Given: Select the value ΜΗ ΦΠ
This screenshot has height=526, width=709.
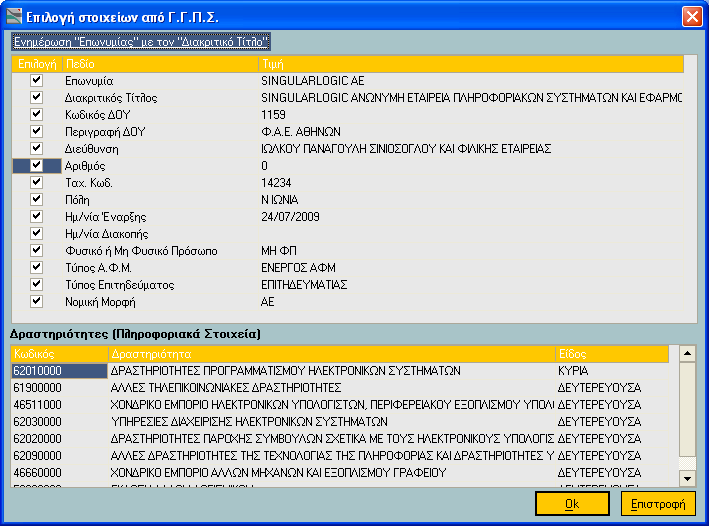Looking at the screenshot, I should tap(279, 251).
